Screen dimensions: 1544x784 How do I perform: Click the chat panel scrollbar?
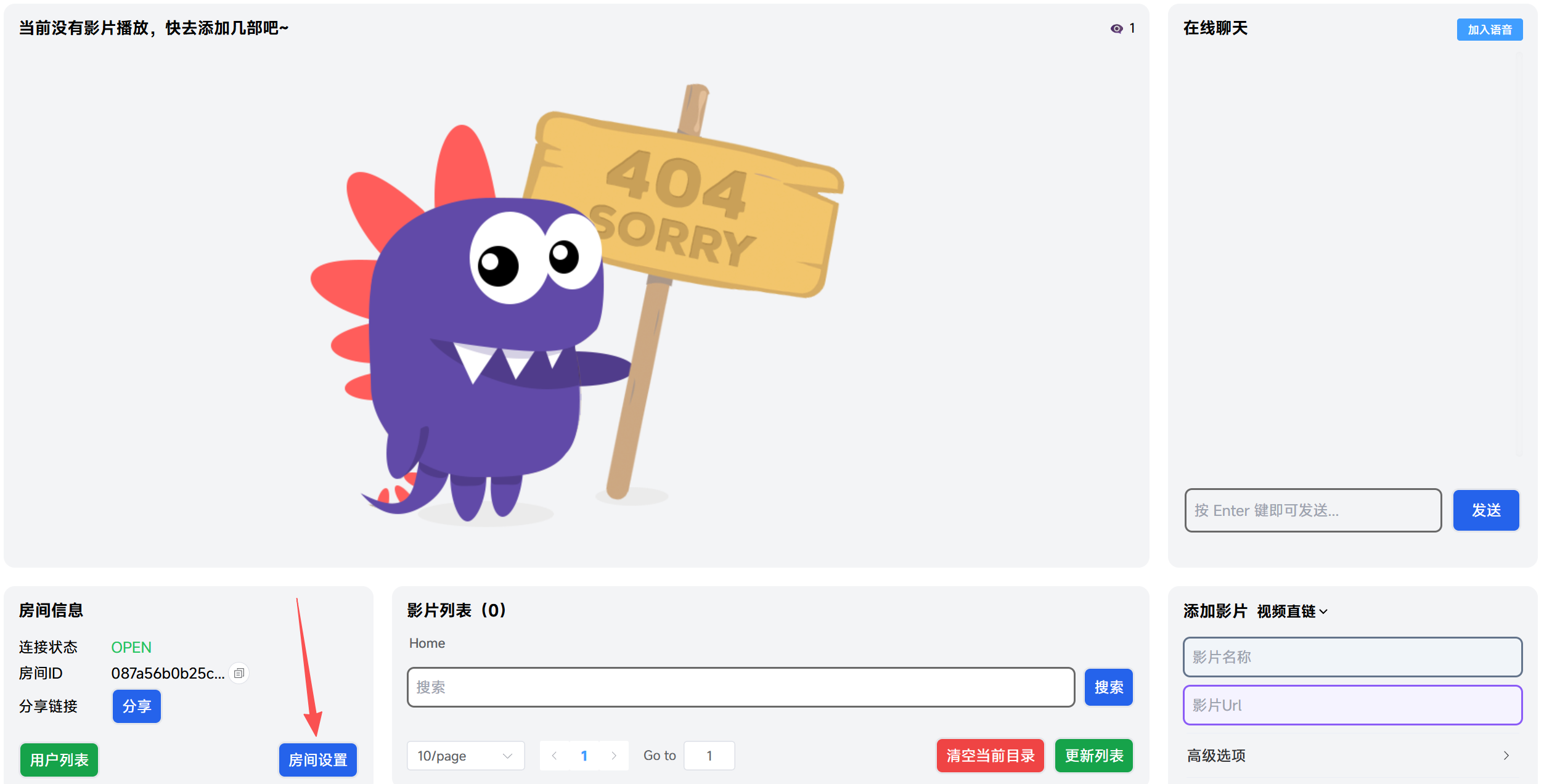point(1519,253)
